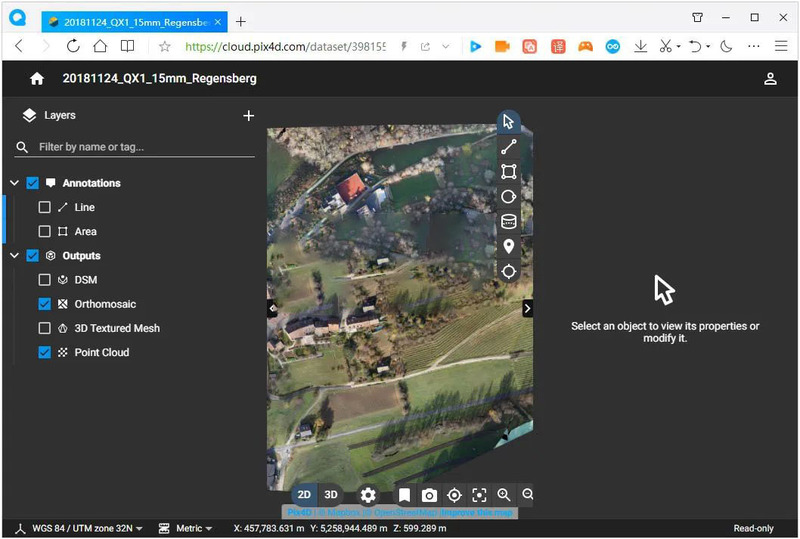800x539 pixels.
Task: Collapse the Annotations group
Action: click(15, 183)
